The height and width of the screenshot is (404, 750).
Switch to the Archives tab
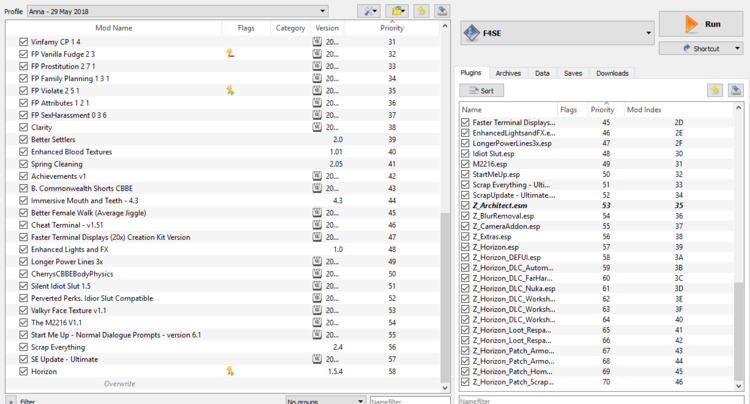click(x=508, y=73)
